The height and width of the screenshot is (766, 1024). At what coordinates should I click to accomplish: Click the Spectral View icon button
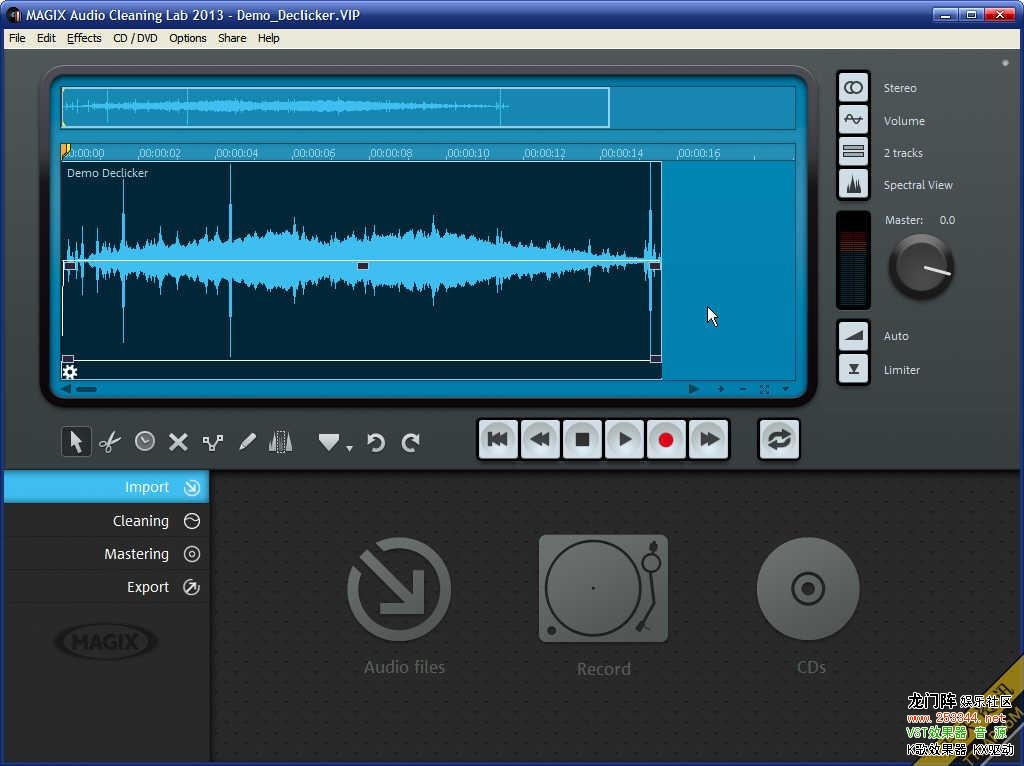[x=853, y=184]
